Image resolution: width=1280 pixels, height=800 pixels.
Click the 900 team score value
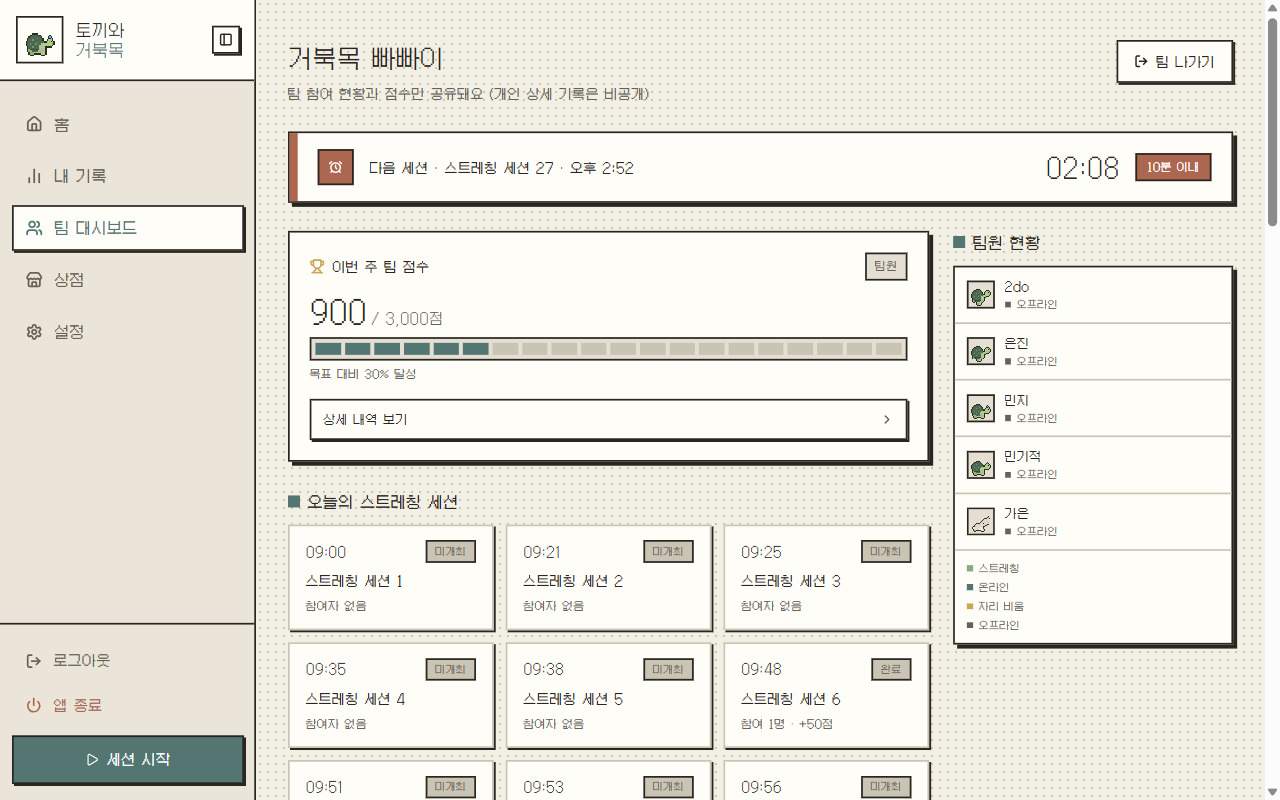tap(338, 313)
